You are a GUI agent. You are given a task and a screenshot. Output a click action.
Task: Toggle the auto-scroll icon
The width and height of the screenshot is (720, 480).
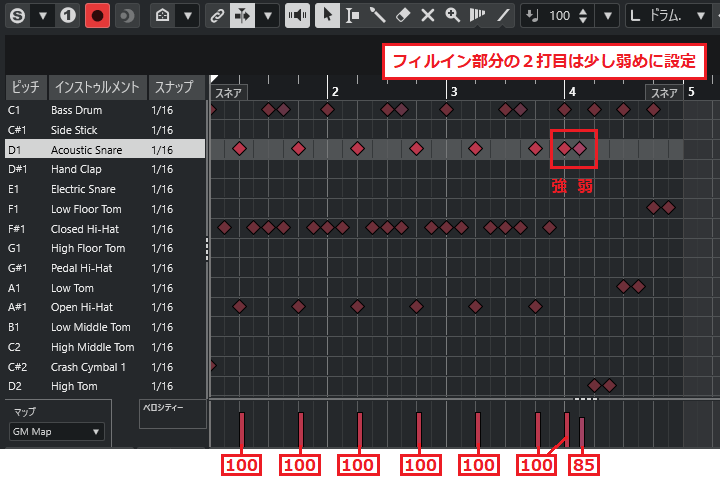coord(242,16)
